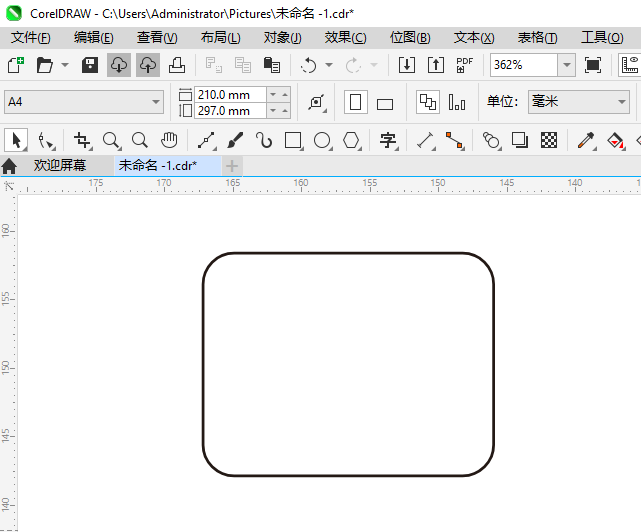The image size is (641, 532).
Task: Select the Ellipse tool
Action: pyautogui.click(x=322, y=140)
